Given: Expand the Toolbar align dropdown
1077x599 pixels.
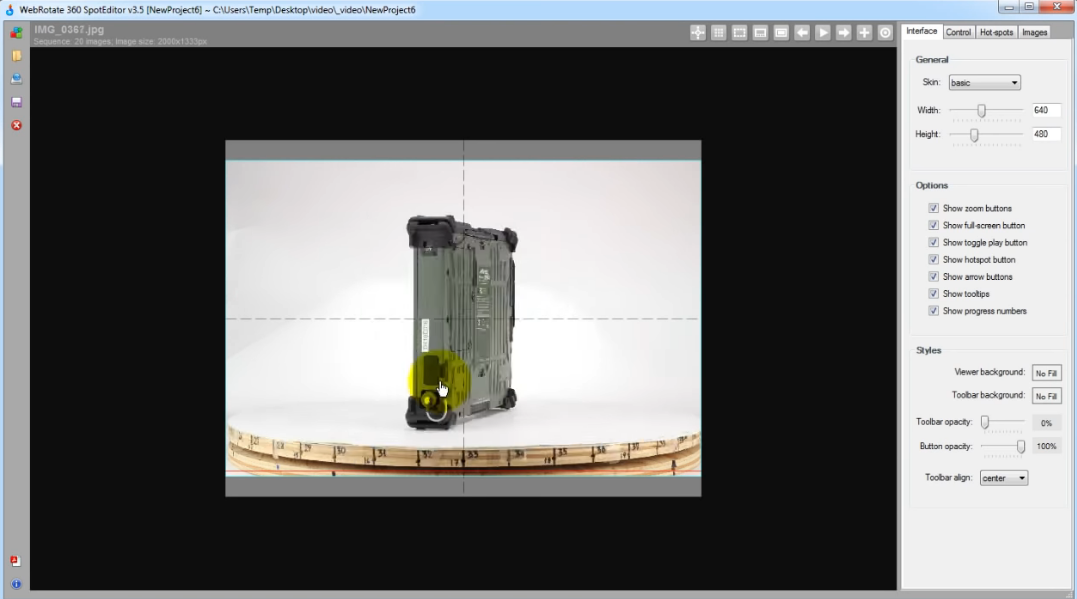Looking at the screenshot, I should [1004, 478].
